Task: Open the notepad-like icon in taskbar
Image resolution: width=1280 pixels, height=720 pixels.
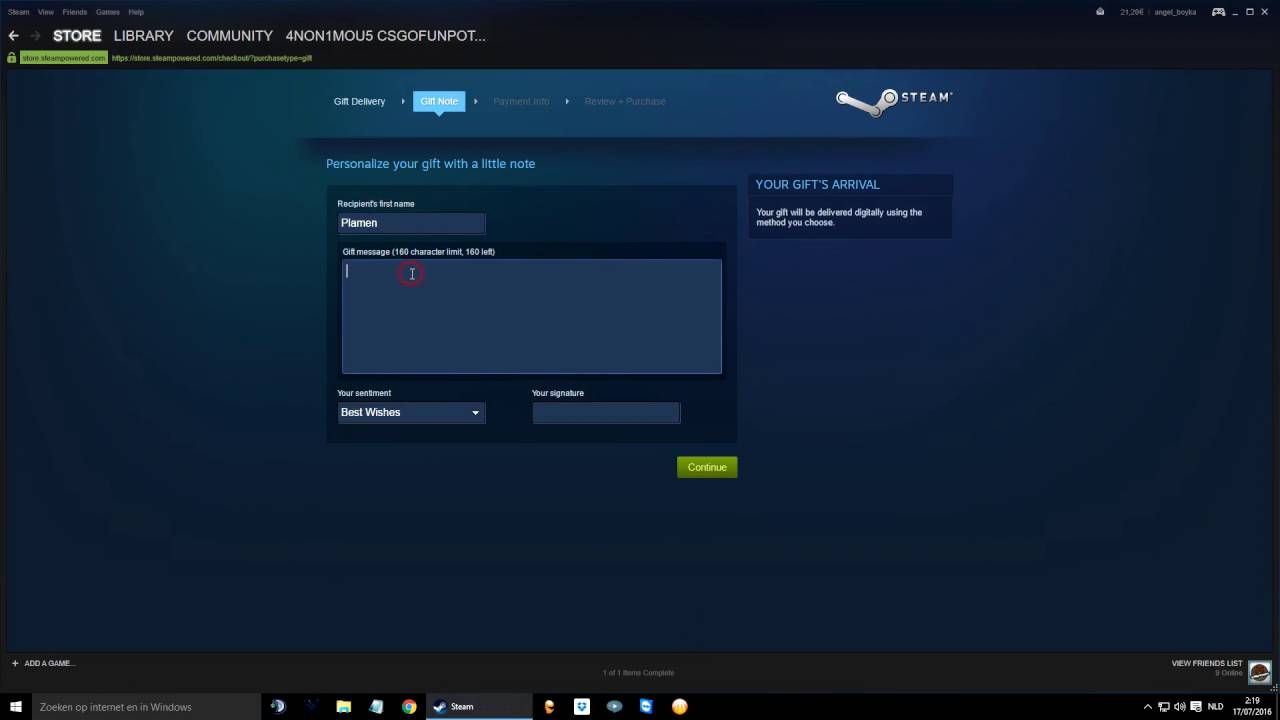Action: (376, 706)
